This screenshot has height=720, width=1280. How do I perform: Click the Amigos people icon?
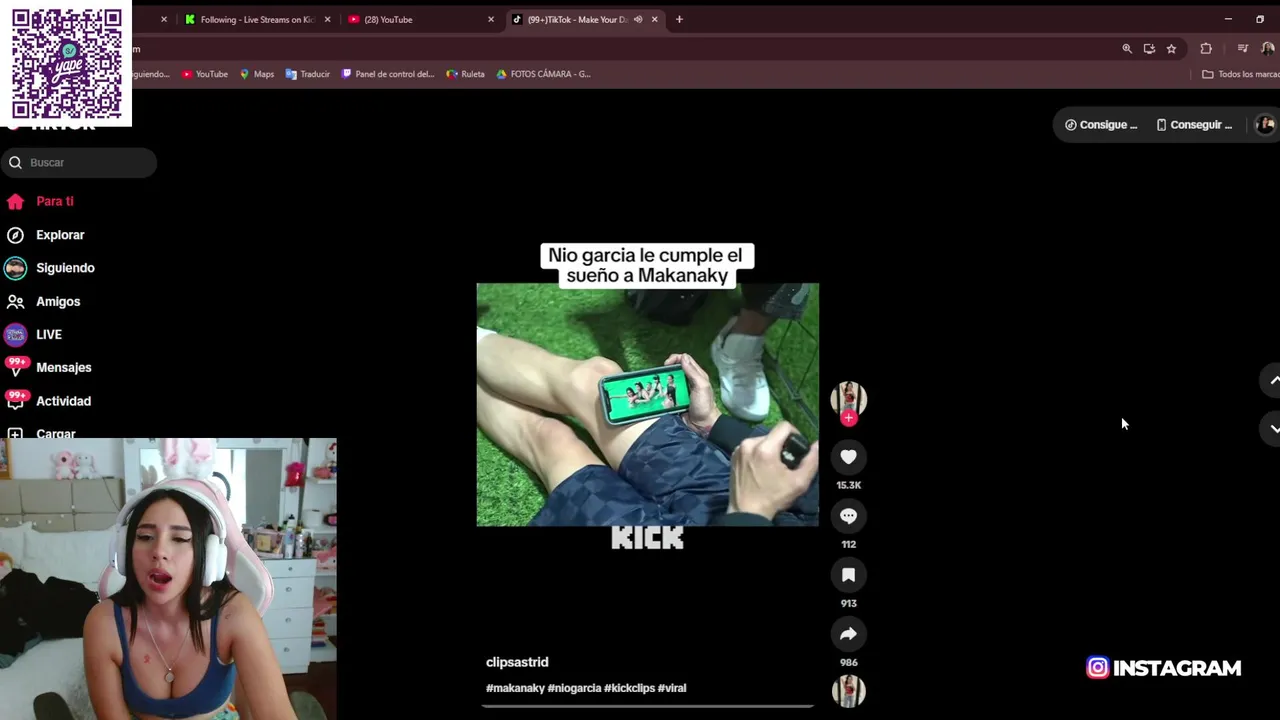pyautogui.click(x=15, y=301)
